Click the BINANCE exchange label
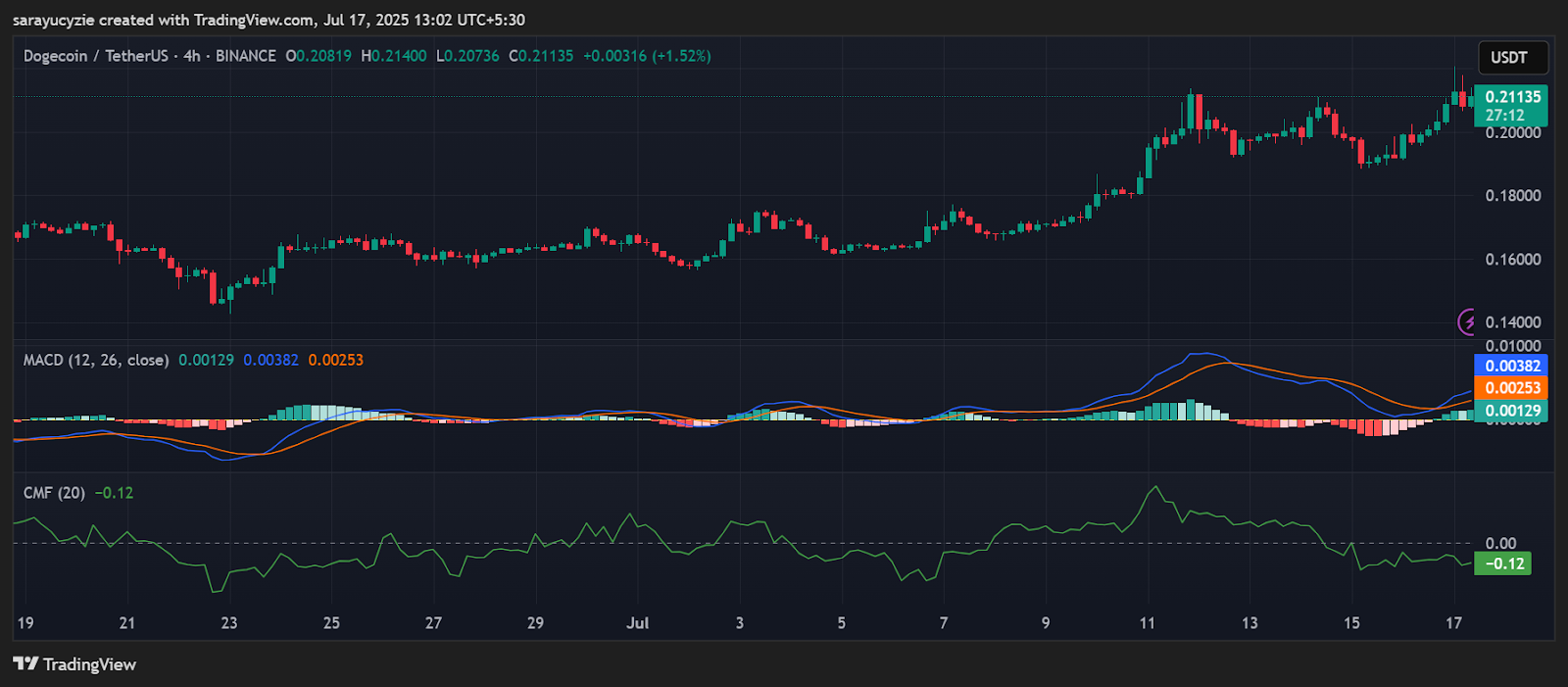This screenshot has height=687, width=1568. tap(246, 56)
